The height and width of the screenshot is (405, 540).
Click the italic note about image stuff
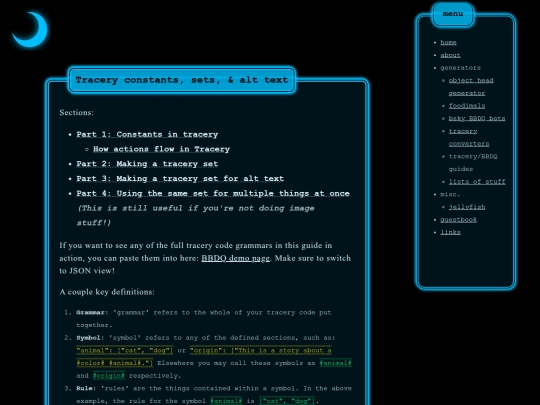pos(196,216)
